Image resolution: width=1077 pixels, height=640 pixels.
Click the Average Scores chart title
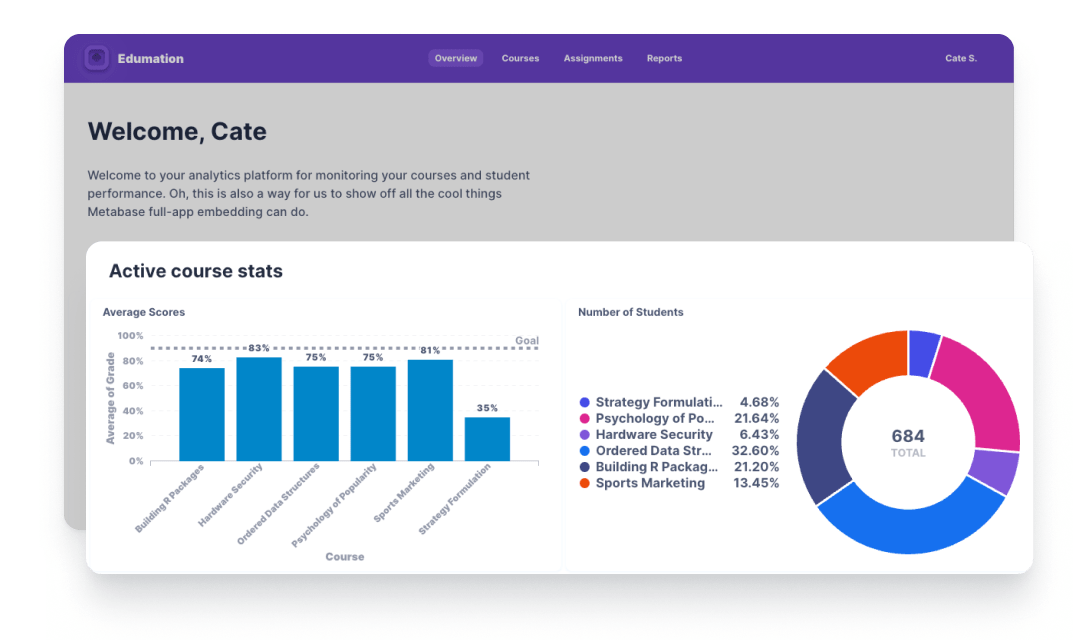point(144,312)
